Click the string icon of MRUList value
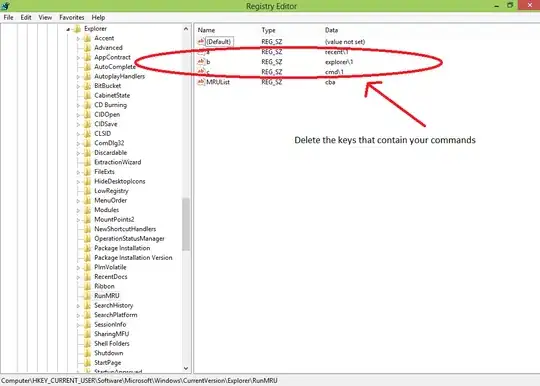 point(201,82)
